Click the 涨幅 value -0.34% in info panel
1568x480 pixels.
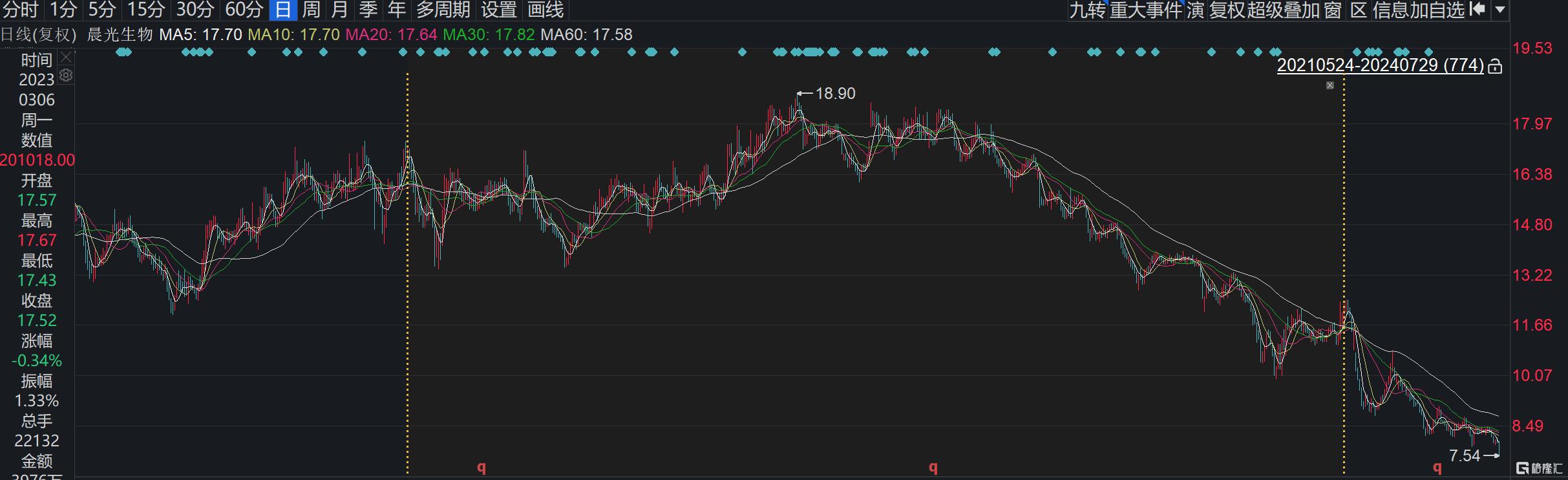37,361
